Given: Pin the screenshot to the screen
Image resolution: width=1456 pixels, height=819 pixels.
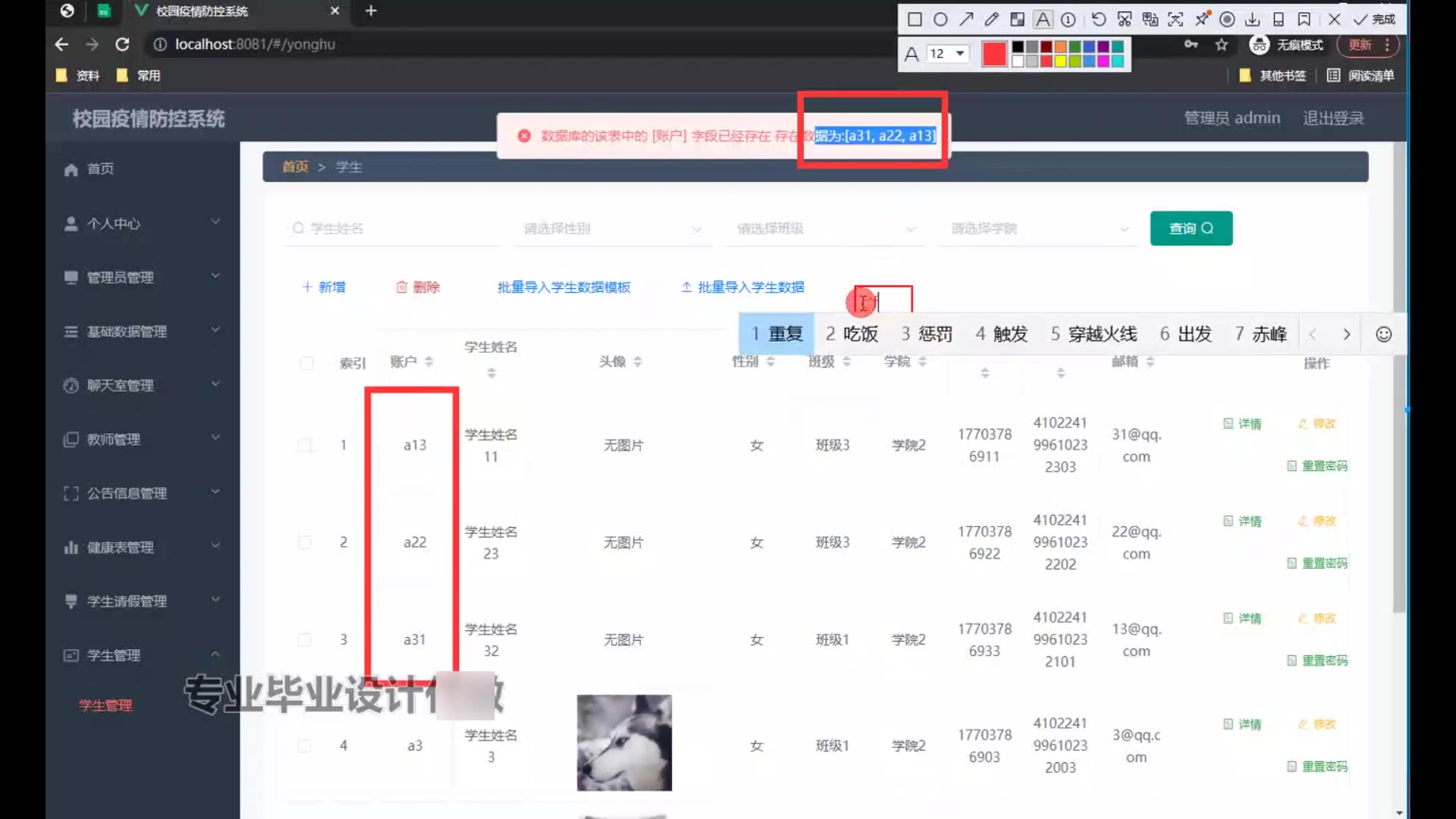Looking at the screenshot, I should pos(1202,20).
